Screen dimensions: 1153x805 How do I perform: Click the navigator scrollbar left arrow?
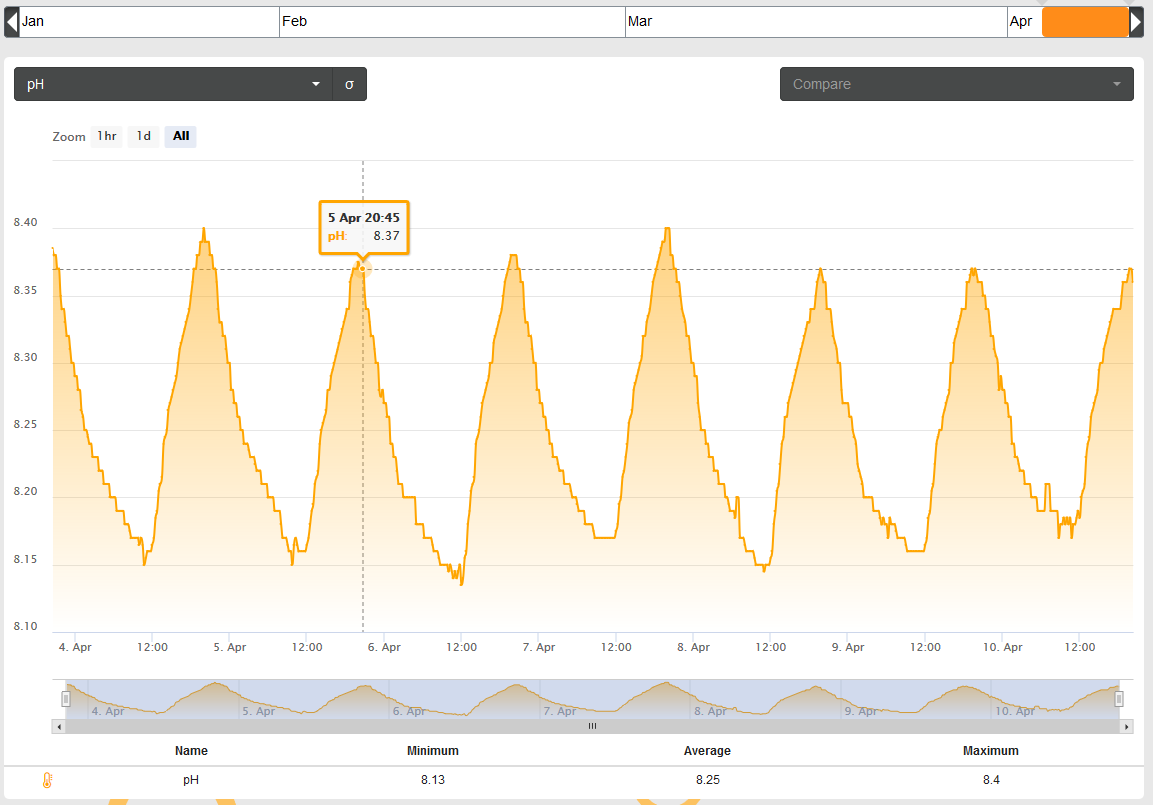pyautogui.click(x=59, y=726)
